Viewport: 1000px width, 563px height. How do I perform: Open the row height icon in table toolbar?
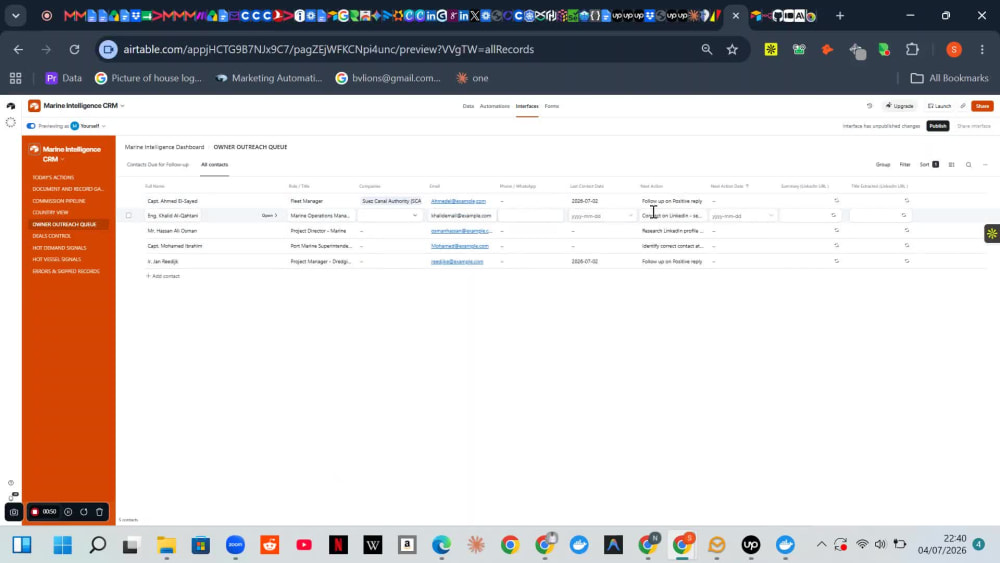coord(952,165)
